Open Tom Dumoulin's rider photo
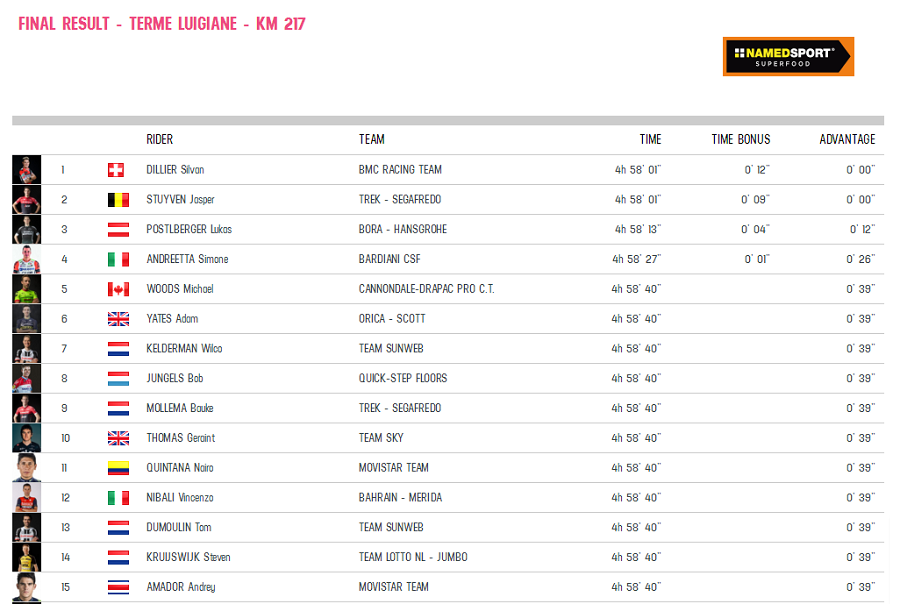 click(x=26, y=527)
